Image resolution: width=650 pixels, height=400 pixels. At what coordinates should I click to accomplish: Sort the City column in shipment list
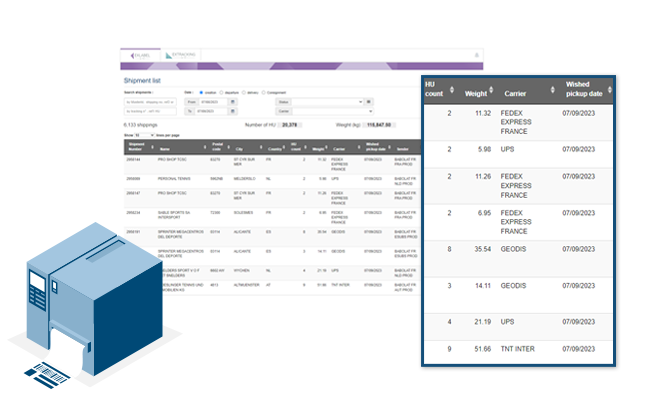[x=261, y=147]
